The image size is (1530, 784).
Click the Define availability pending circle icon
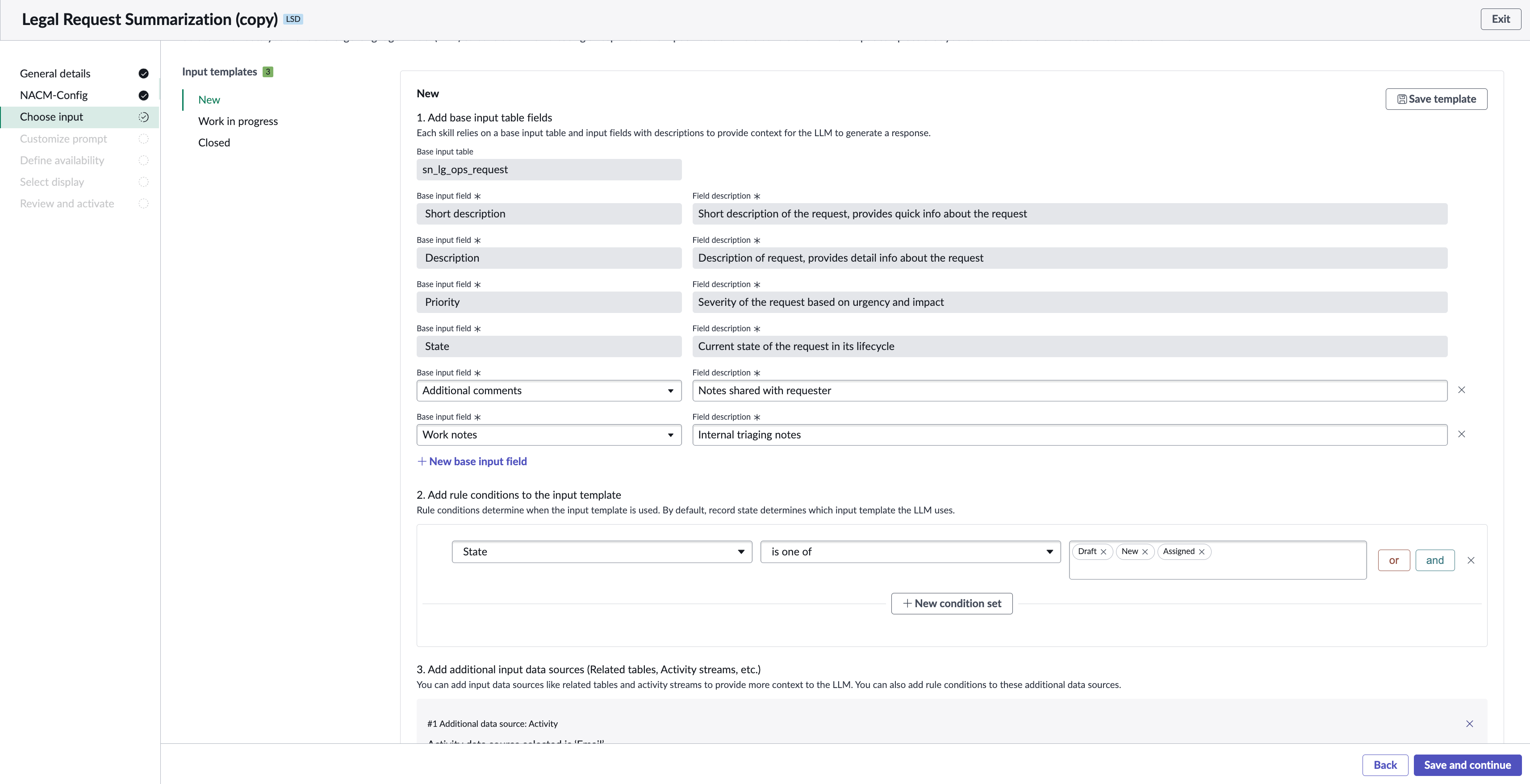pyautogui.click(x=143, y=160)
